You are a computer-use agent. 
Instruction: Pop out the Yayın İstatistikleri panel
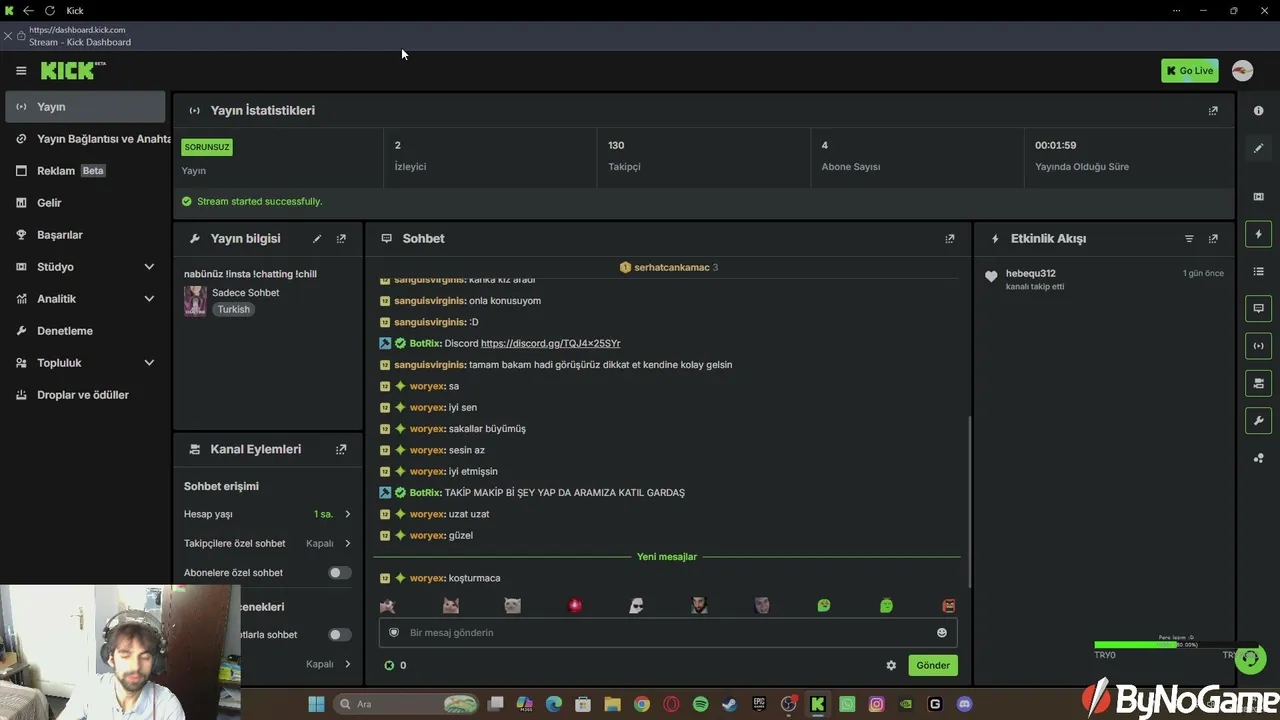click(x=1213, y=111)
